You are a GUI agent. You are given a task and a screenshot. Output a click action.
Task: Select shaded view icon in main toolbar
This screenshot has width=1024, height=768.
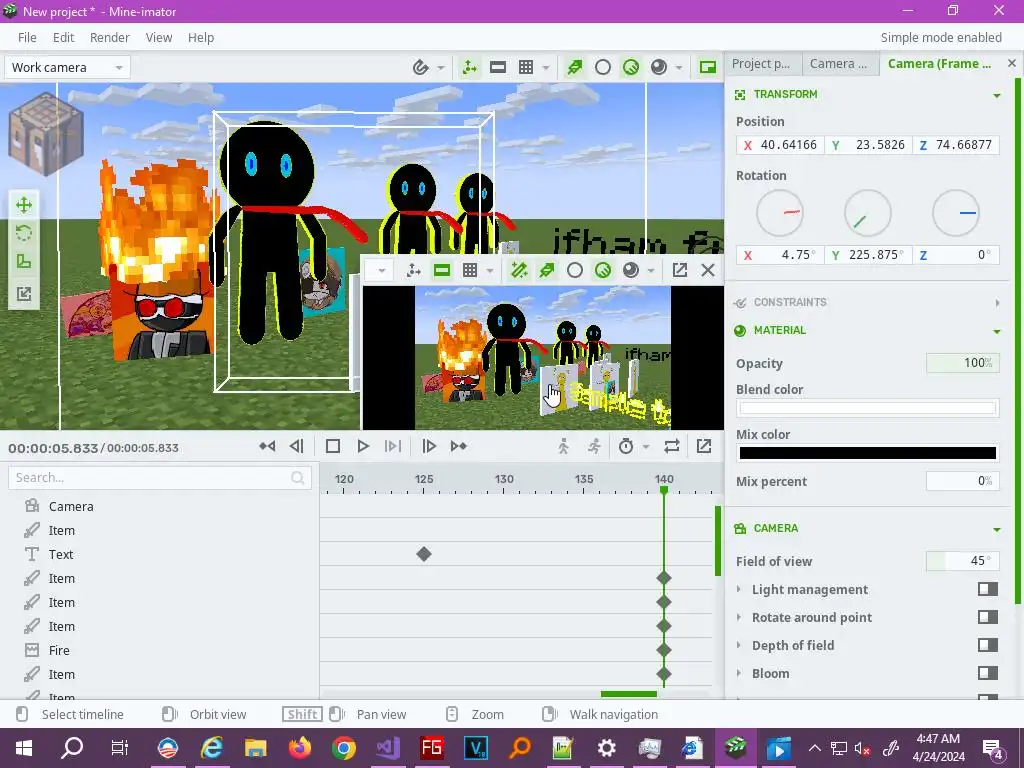[x=631, y=67]
